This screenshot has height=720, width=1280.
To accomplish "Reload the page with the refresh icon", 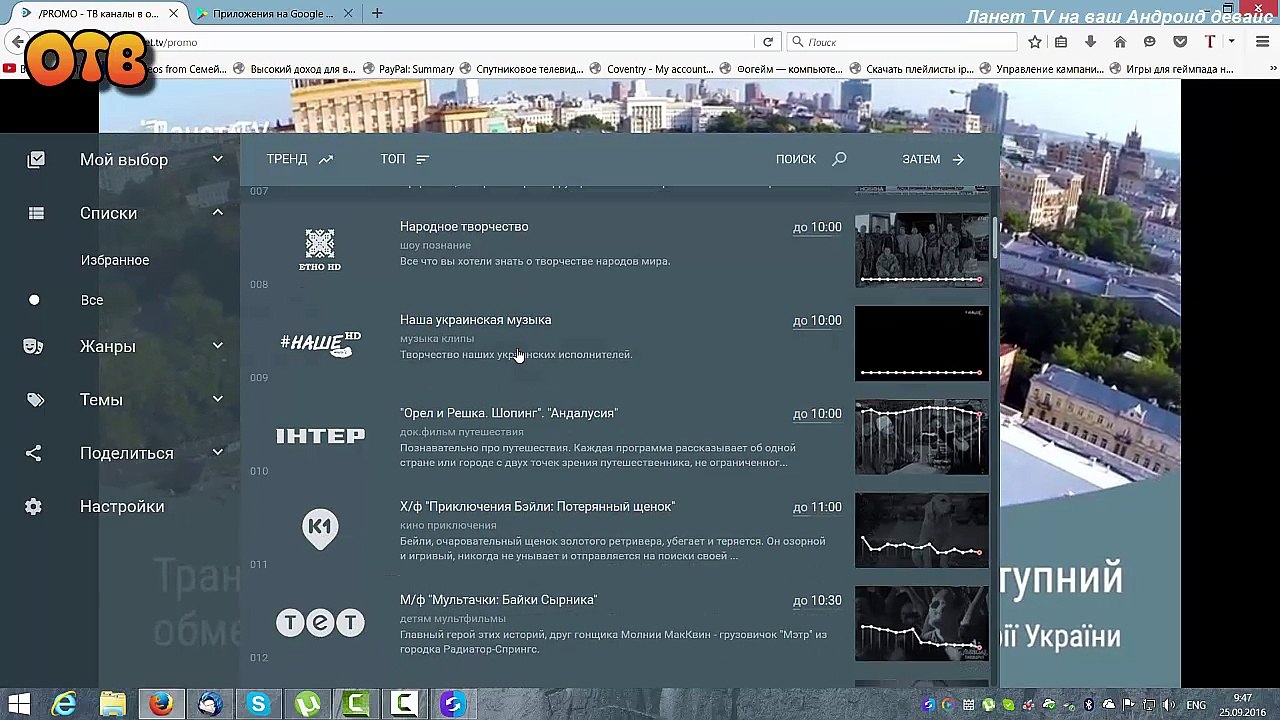I will [768, 42].
